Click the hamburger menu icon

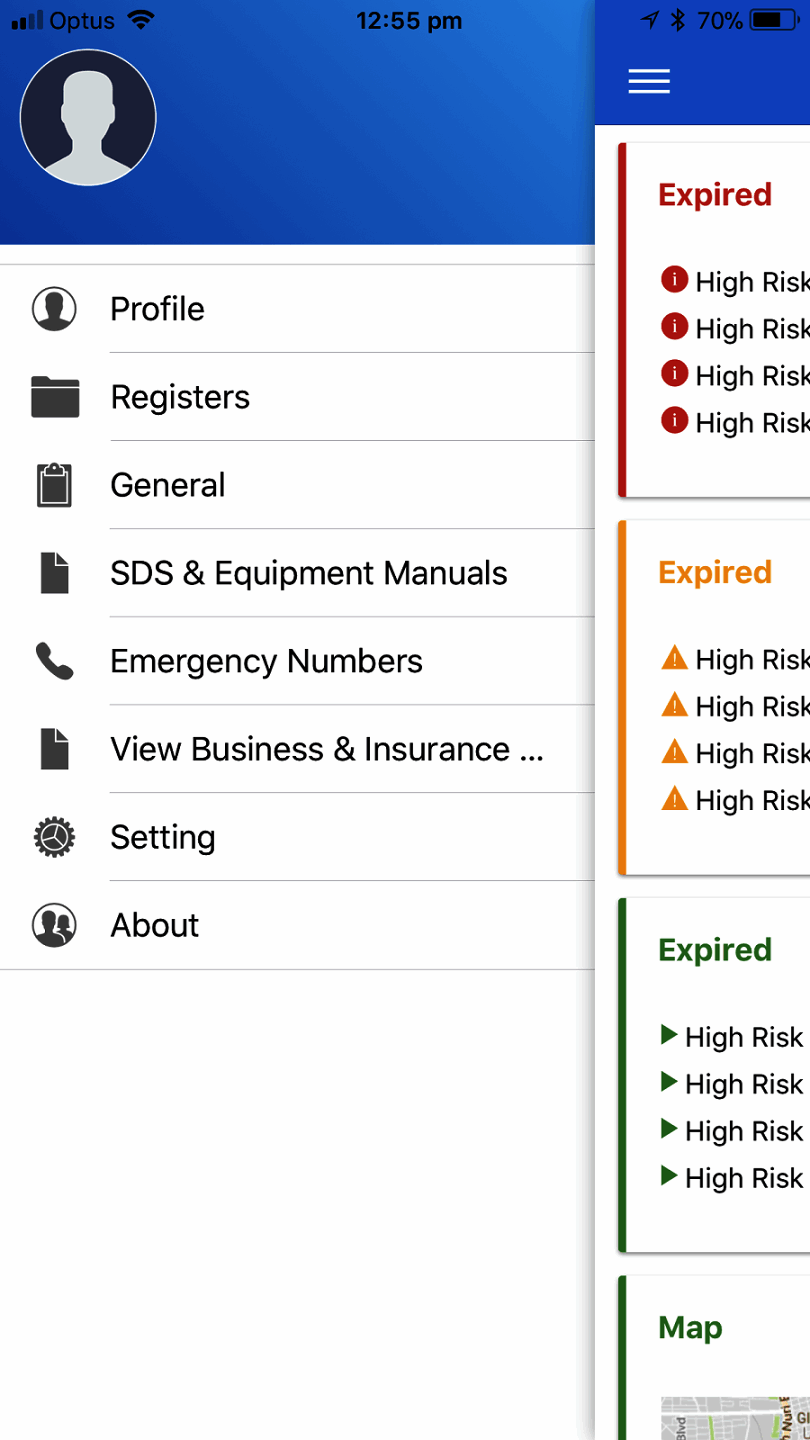click(649, 82)
